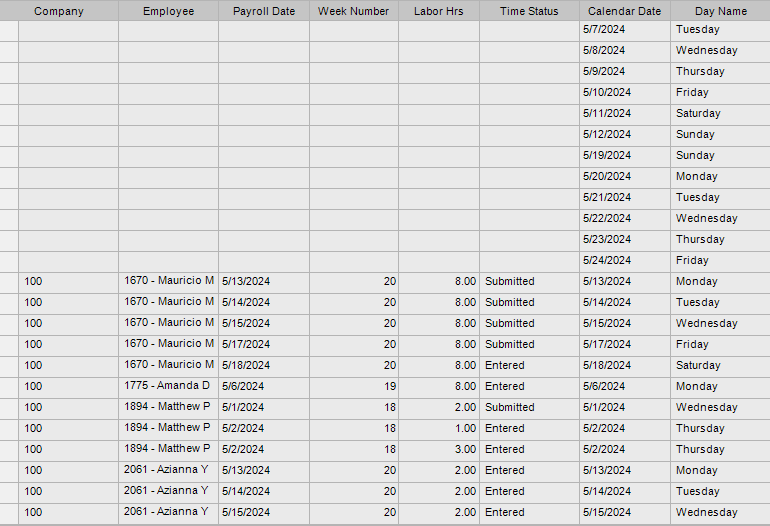
Task: Select the 5/12/2024 calendar date cell
Action: click(x=625, y=135)
